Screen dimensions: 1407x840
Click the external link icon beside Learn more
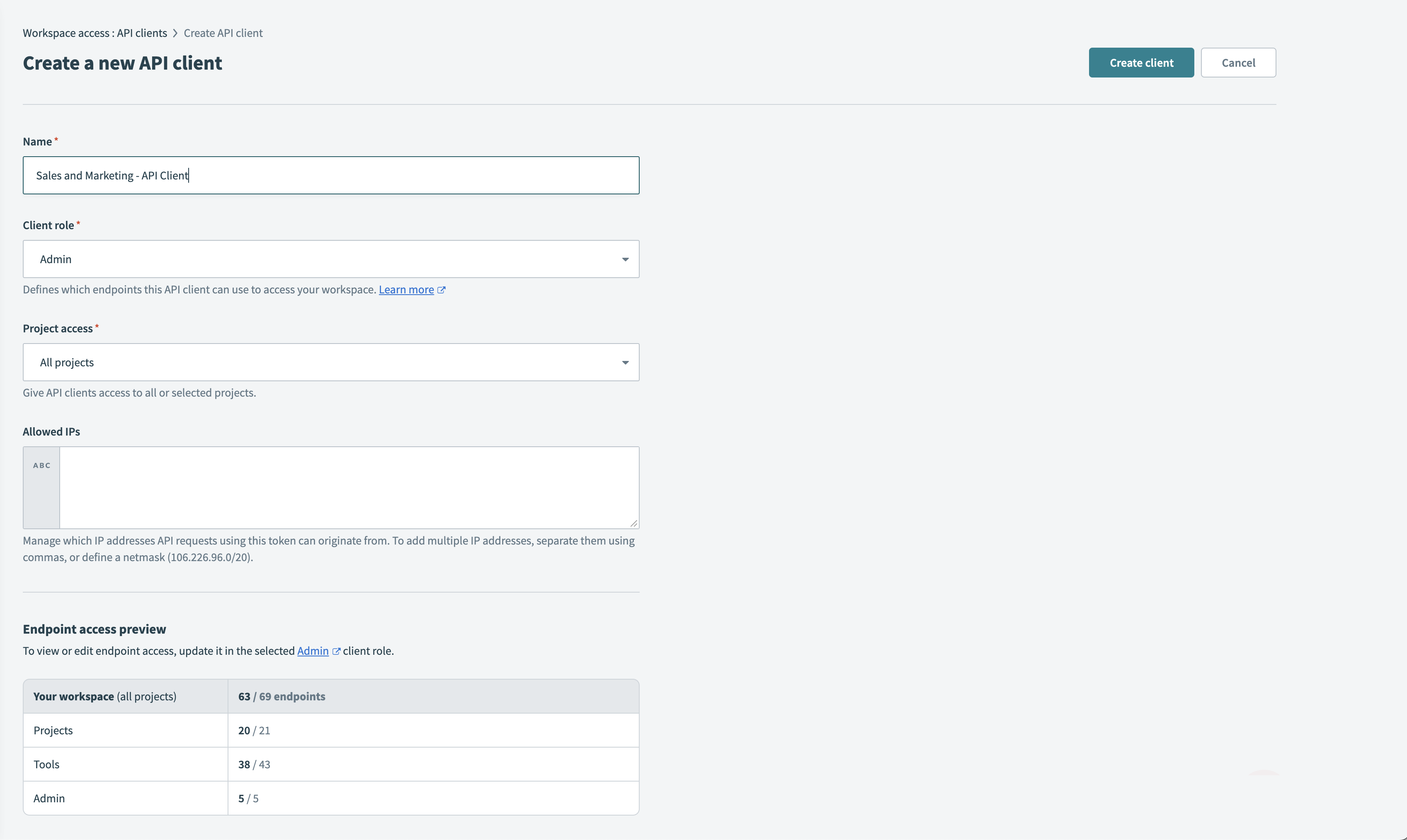(442, 290)
